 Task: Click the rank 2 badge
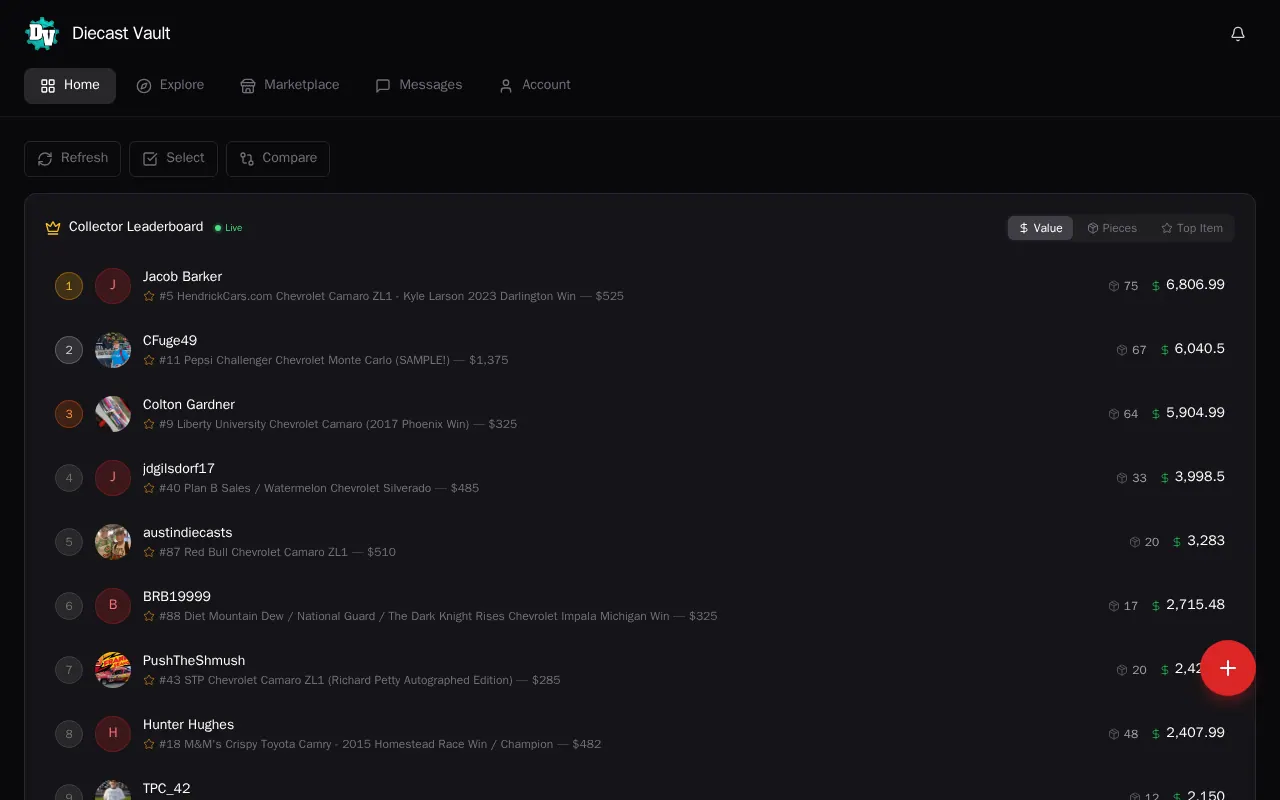click(69, 350)
